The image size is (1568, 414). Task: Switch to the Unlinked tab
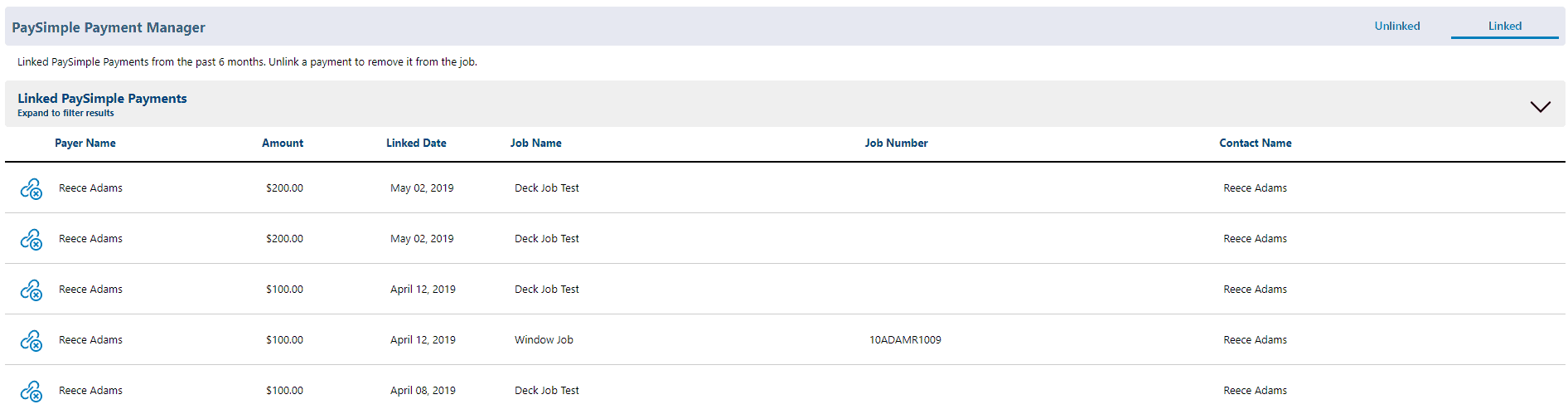click(x=1397, y=26)
